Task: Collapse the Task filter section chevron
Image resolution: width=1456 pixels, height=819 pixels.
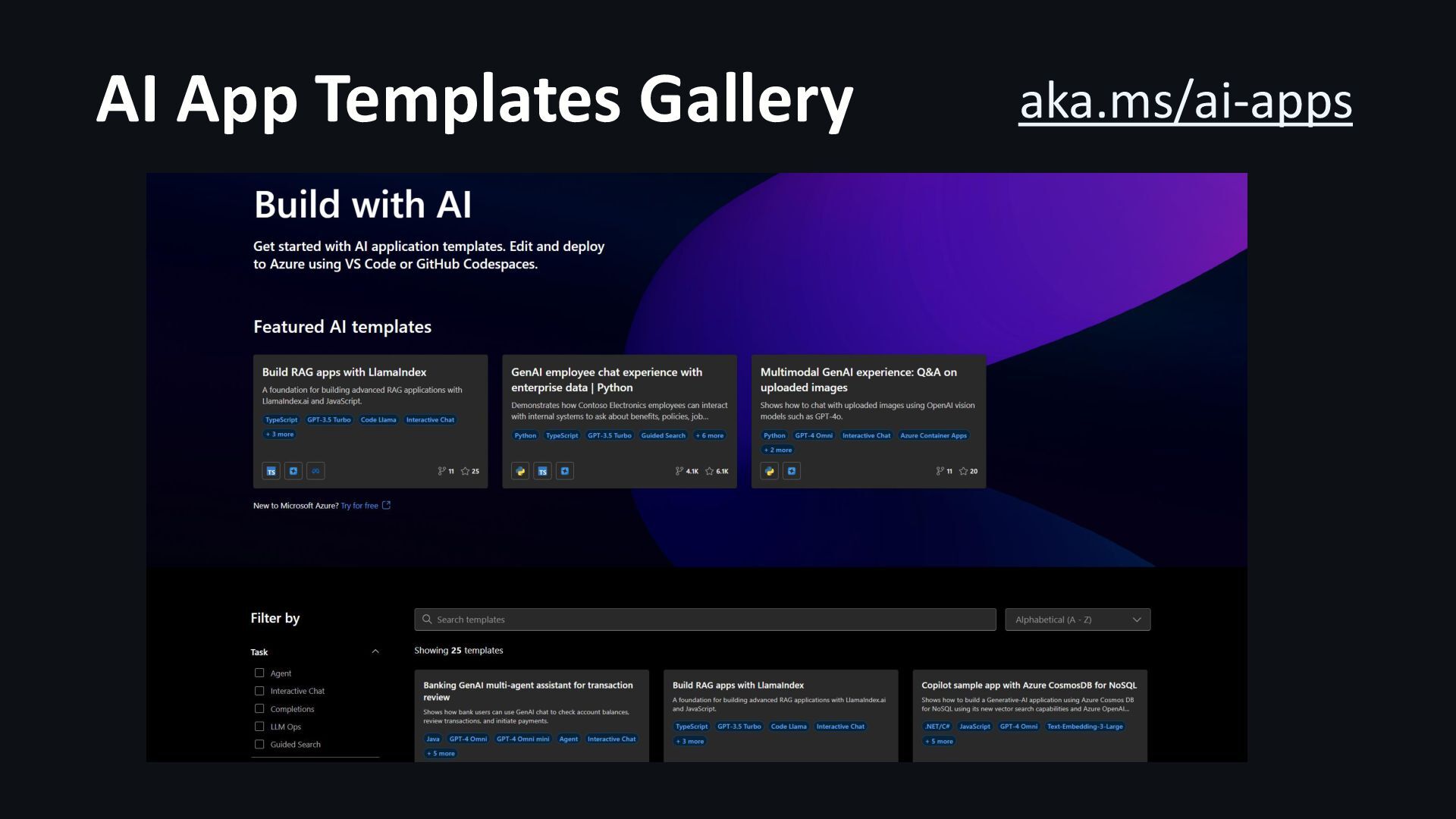Action: pyautogui.click(x=375, y=651)
